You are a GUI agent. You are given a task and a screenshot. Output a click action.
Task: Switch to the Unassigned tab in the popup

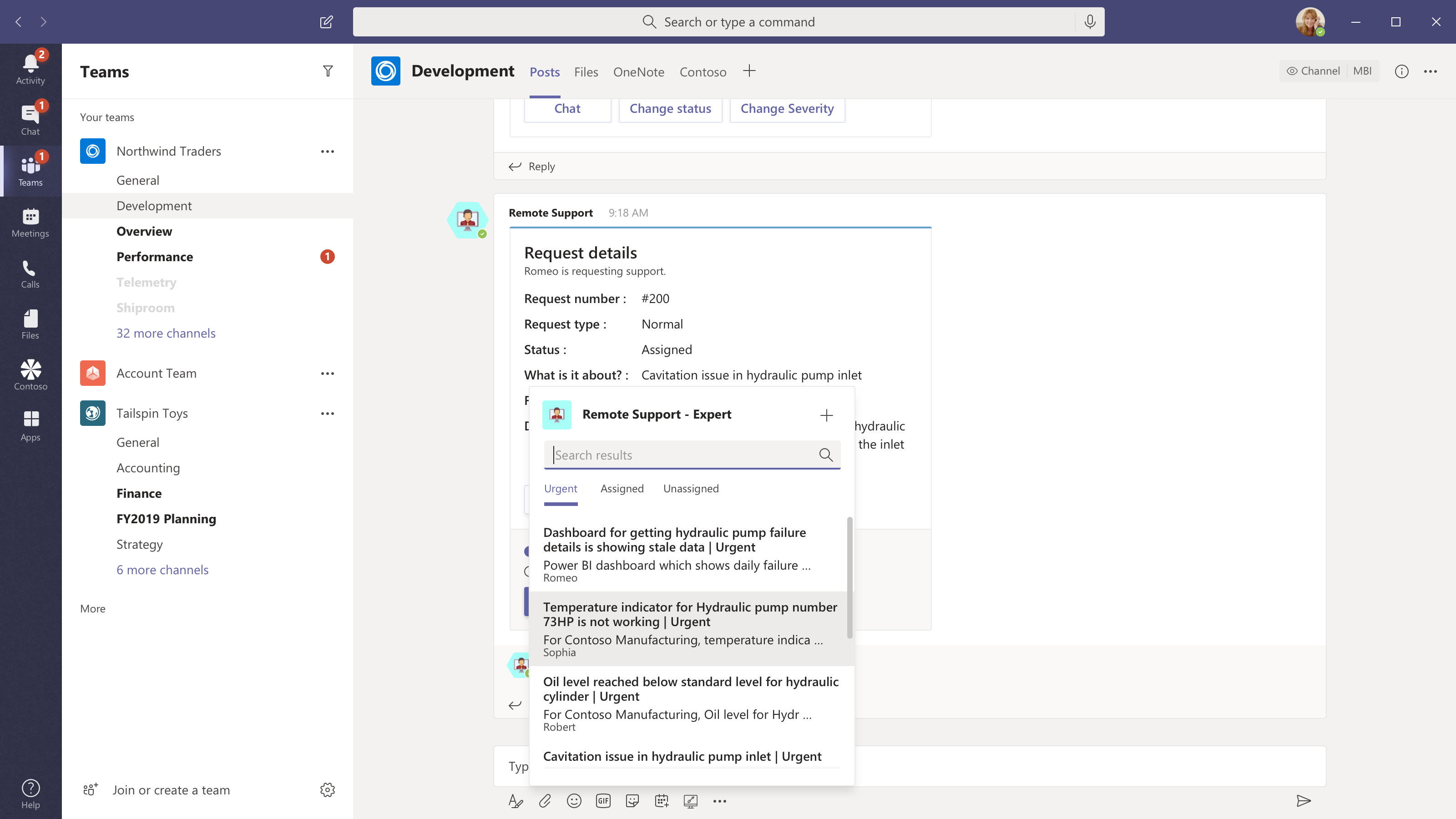pyautogui.click(x=691, y=488)
